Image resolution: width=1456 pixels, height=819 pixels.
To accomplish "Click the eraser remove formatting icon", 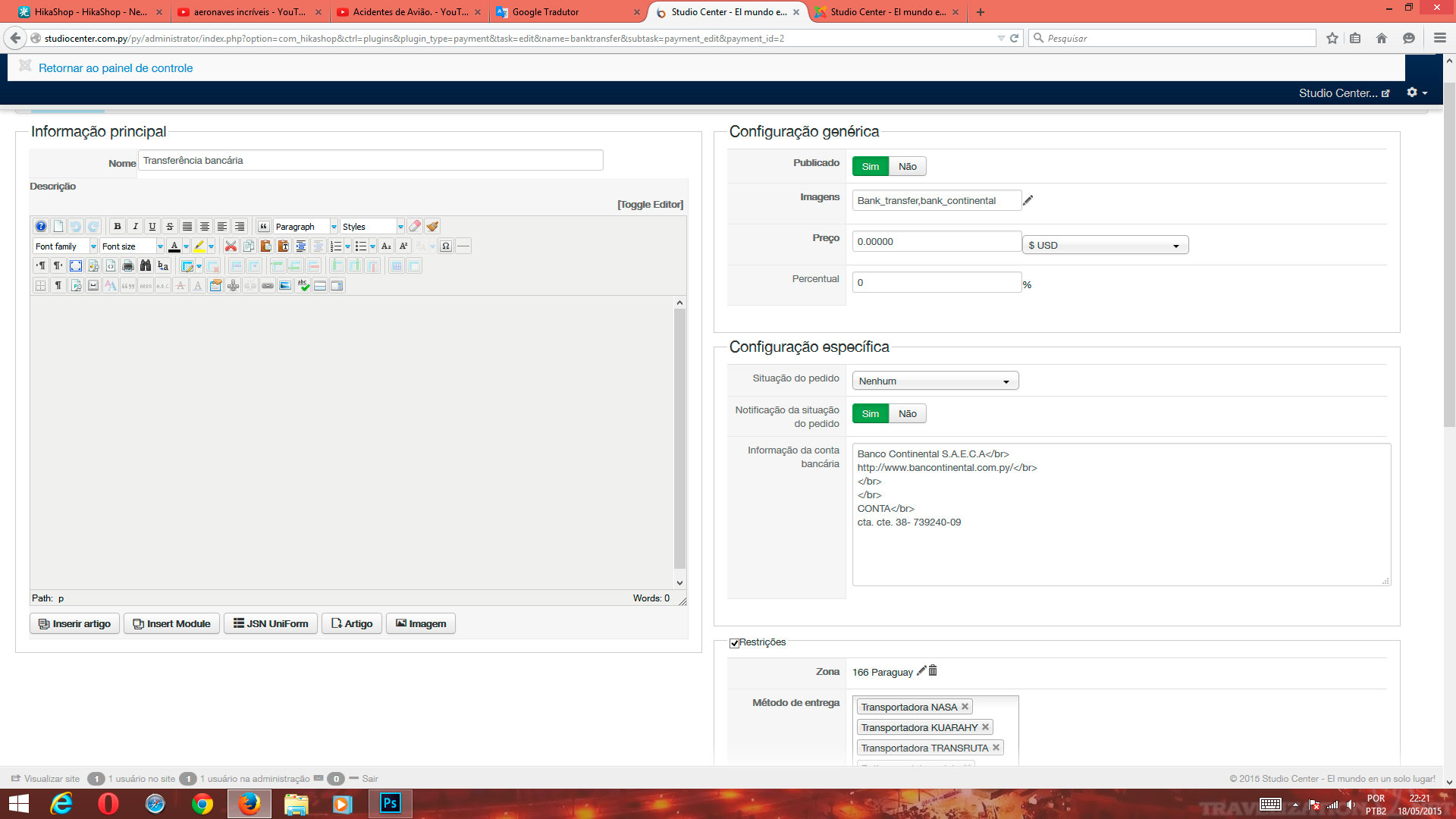I will point(414,227).
